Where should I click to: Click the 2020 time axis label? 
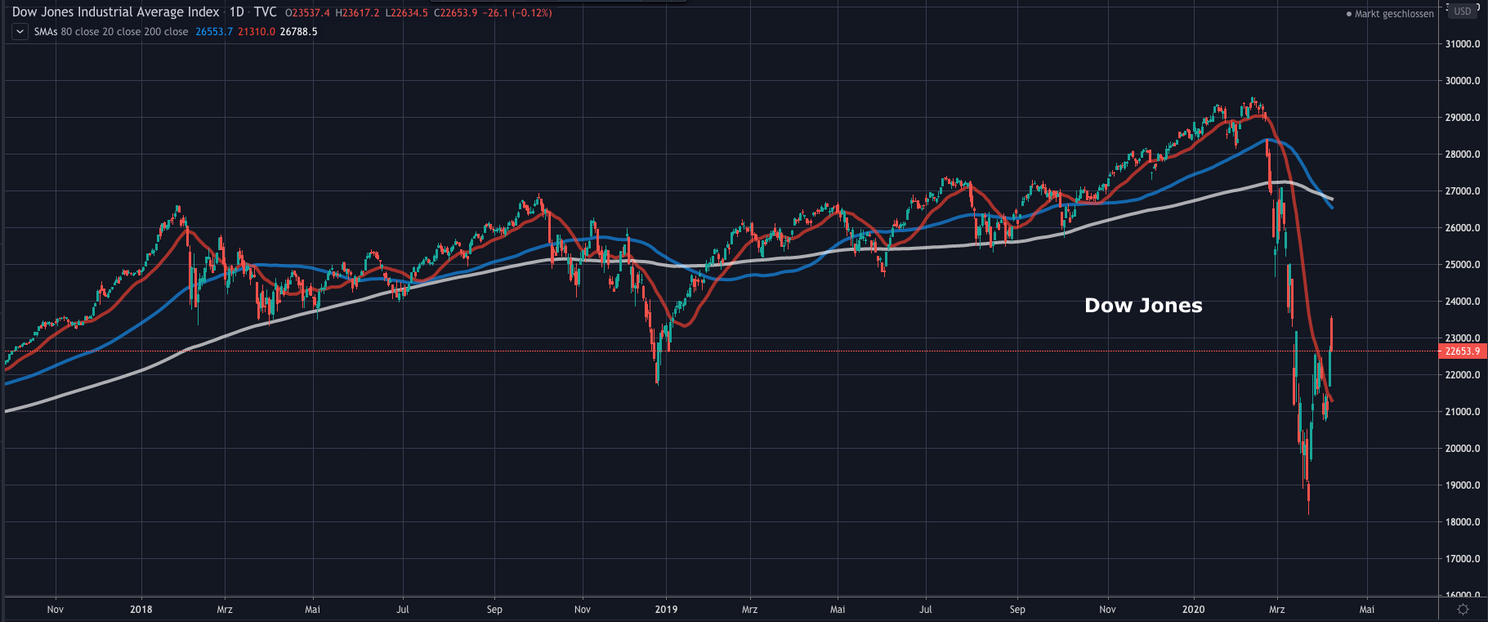[1193, 607]
